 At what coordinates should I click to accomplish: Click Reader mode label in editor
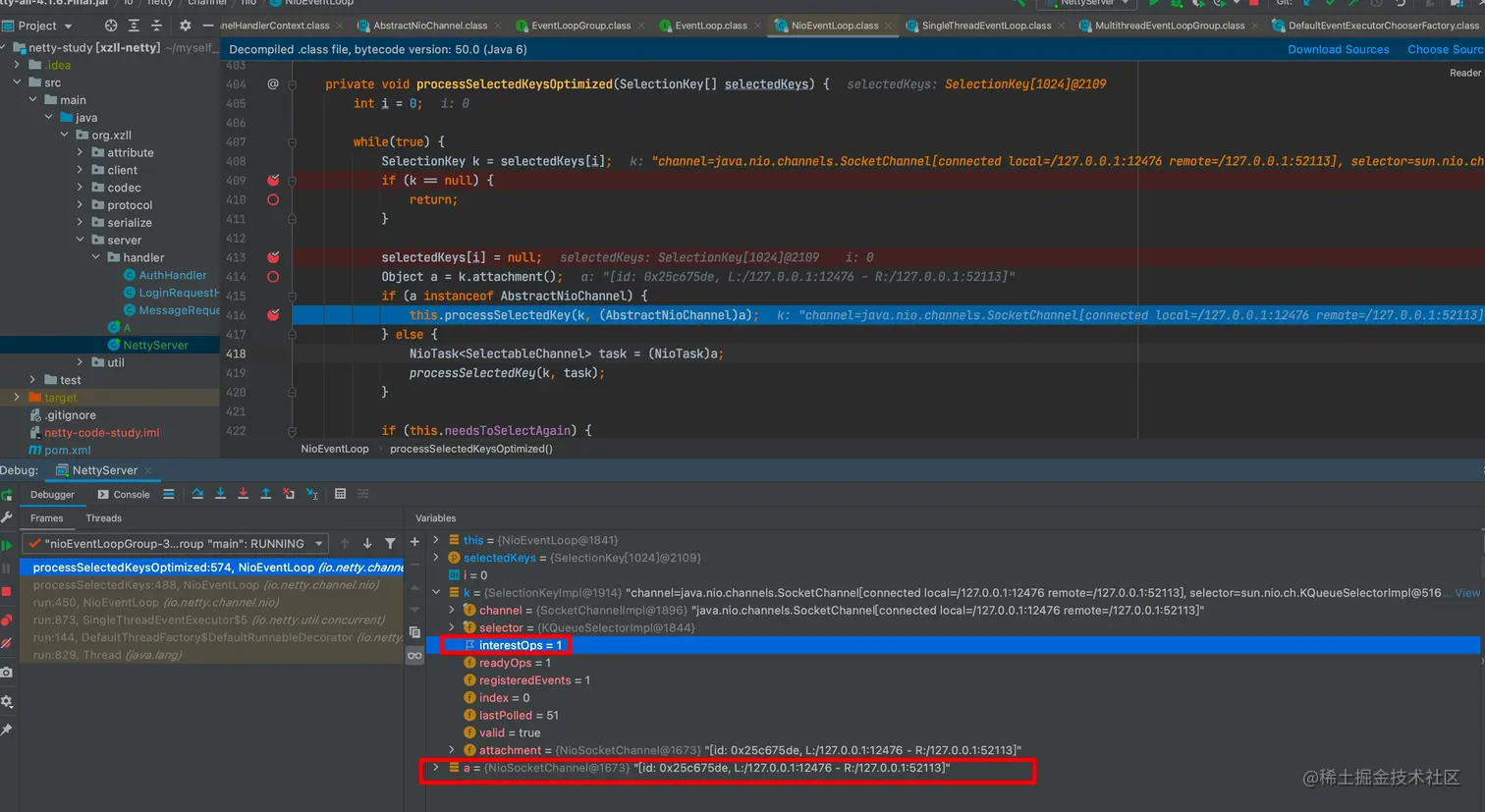point(1464,73)
